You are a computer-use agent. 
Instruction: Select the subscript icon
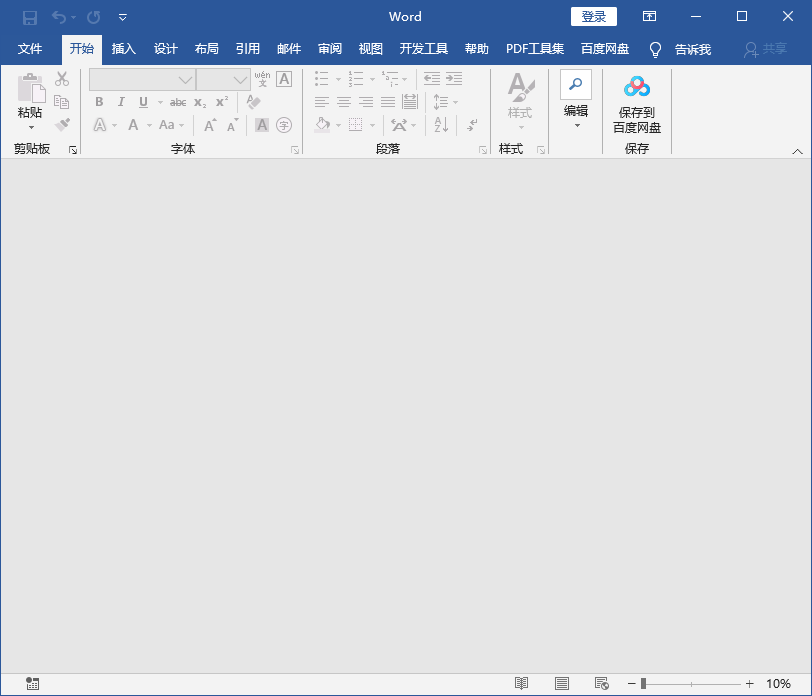[199, 102]
